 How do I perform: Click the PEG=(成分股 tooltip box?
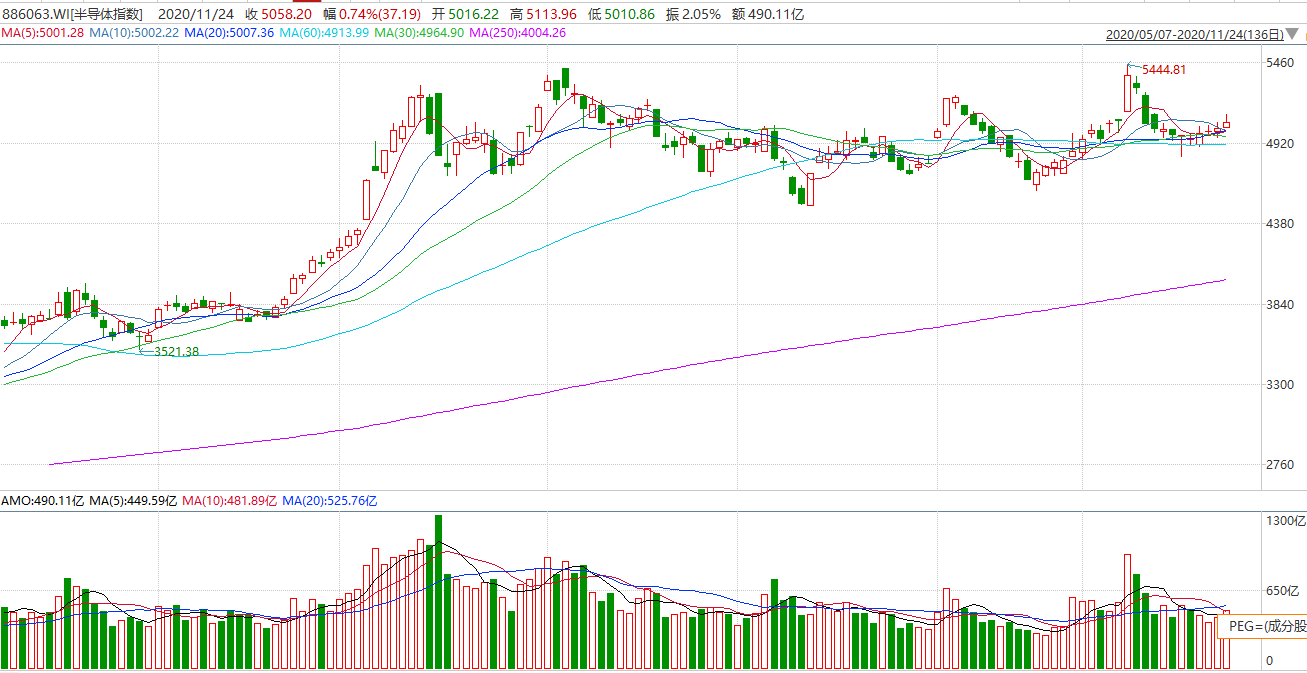1262,627
